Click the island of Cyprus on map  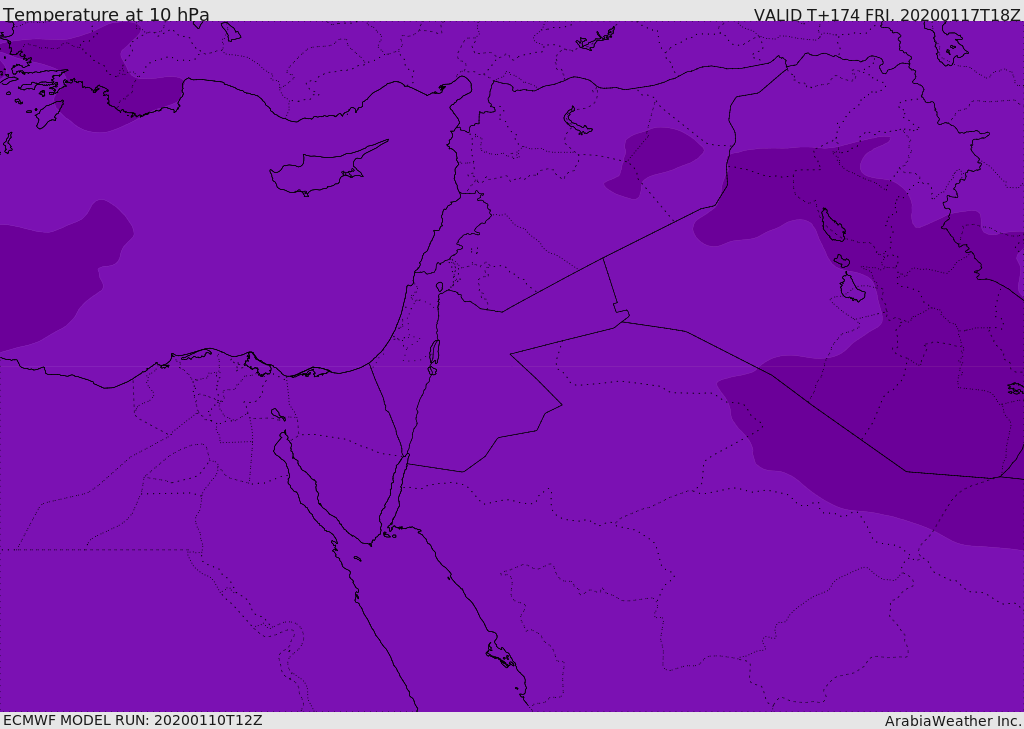pos(327,170)
